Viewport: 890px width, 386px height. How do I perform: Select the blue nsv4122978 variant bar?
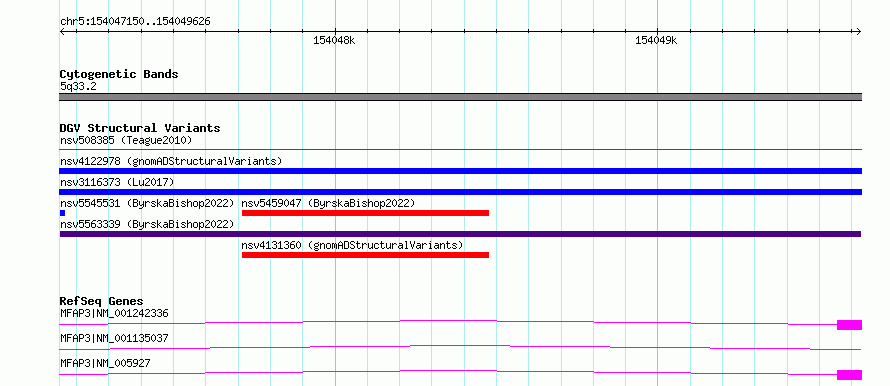[x=460, y=171]
